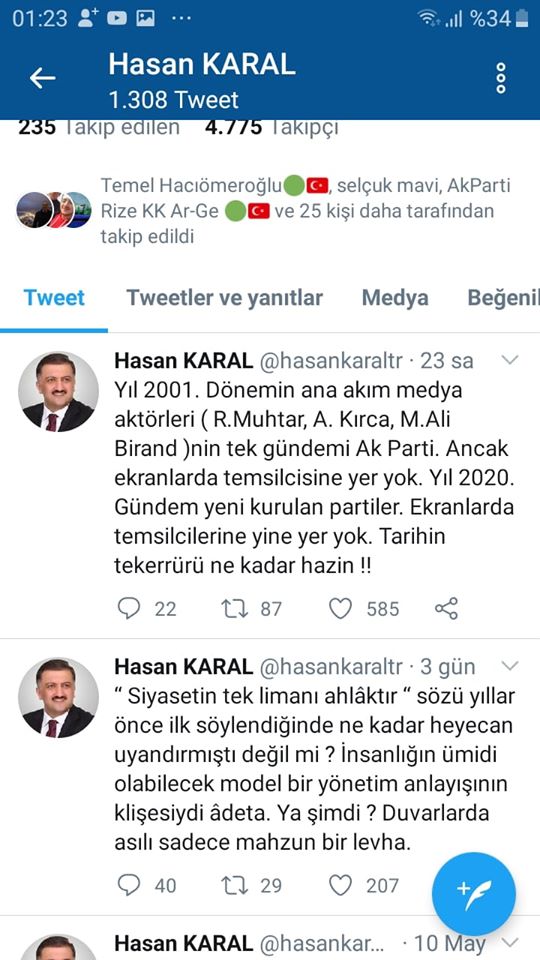Expand options chevron on 3 gün tweet
Screen dimensions: 540x960
point(510,666)
